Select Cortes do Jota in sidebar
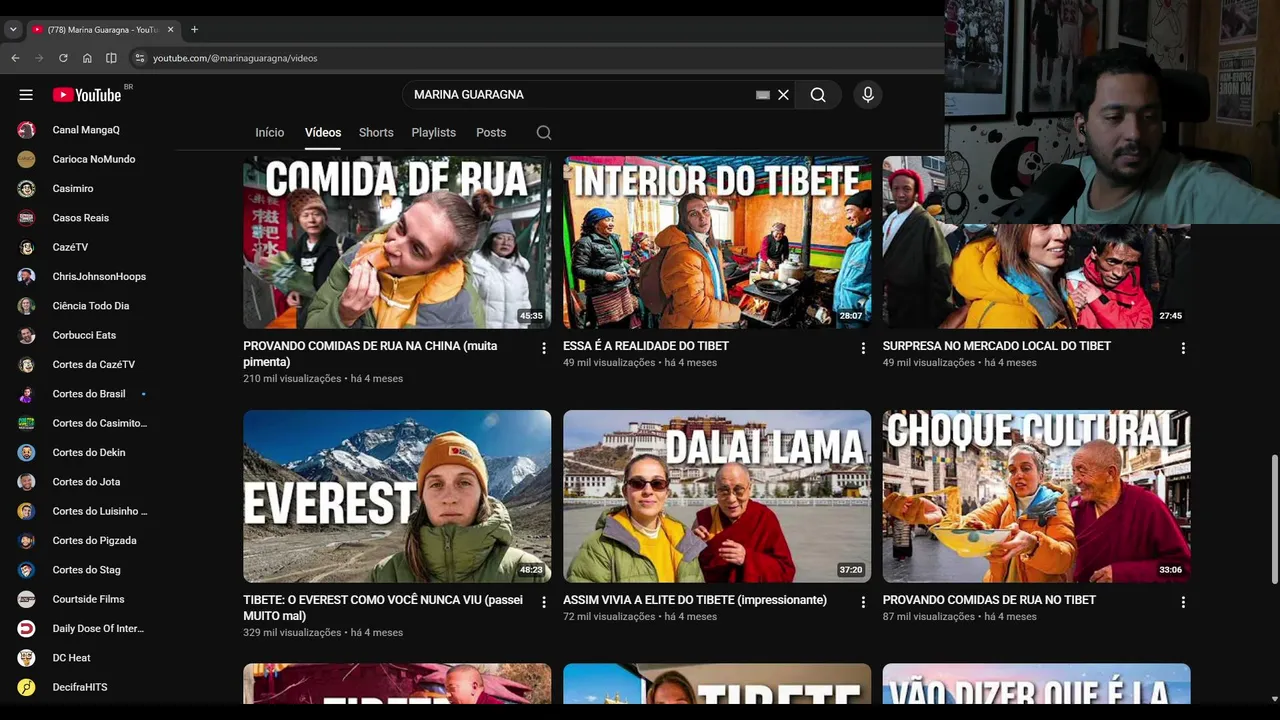 84,482
